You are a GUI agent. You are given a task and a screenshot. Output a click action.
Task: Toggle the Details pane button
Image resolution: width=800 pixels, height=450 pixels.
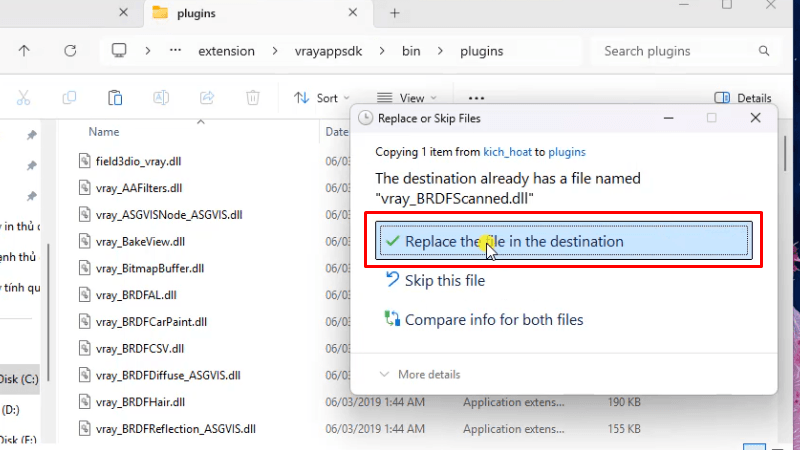click(x=743, y=98)
